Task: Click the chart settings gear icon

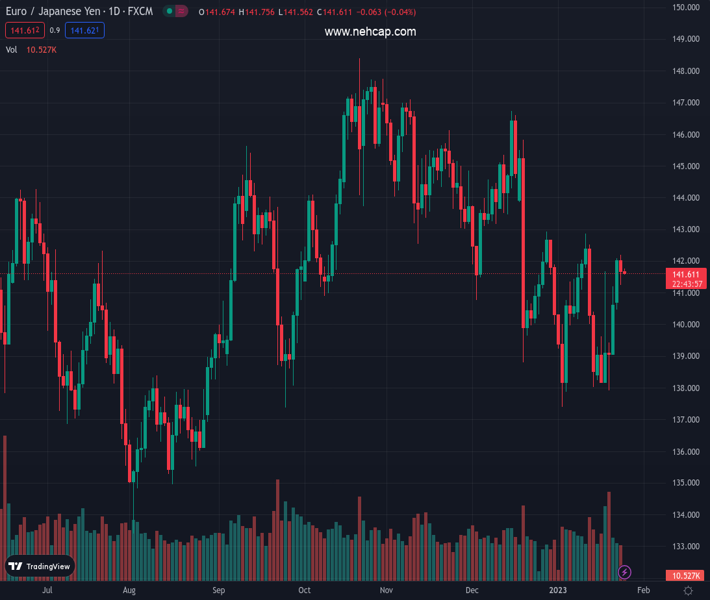Action: 689,591
